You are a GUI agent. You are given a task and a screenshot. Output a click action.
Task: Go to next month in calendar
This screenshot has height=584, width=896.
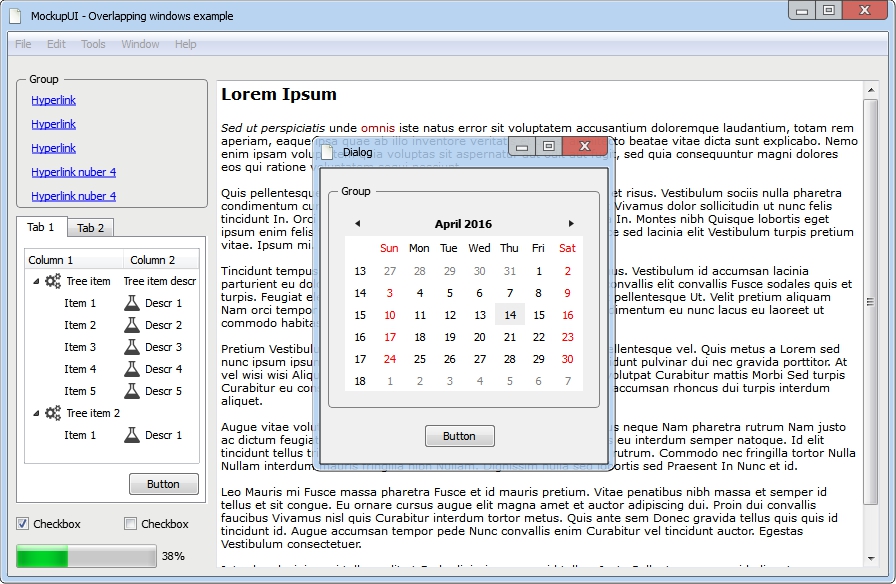pos(571,224)
